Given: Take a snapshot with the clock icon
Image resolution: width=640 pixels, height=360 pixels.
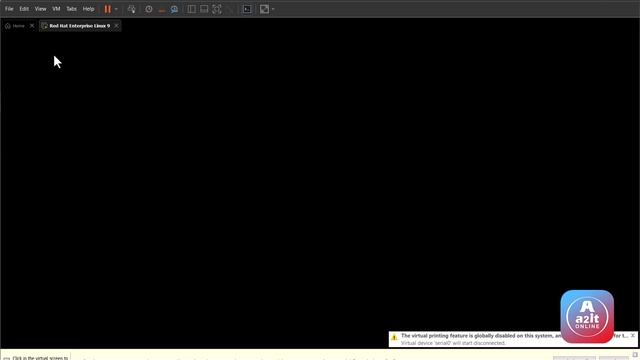Looking at the screenshot, I should (149, 9).
